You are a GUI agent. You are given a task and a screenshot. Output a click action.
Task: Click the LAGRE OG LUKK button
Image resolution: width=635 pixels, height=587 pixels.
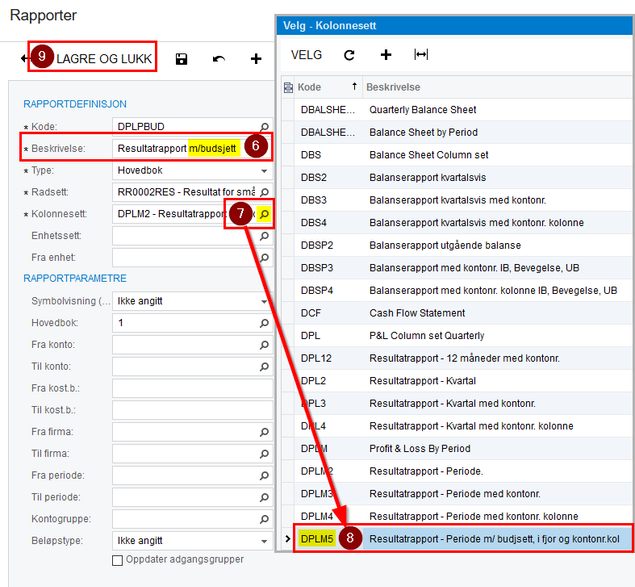click(x=92, y=57)
